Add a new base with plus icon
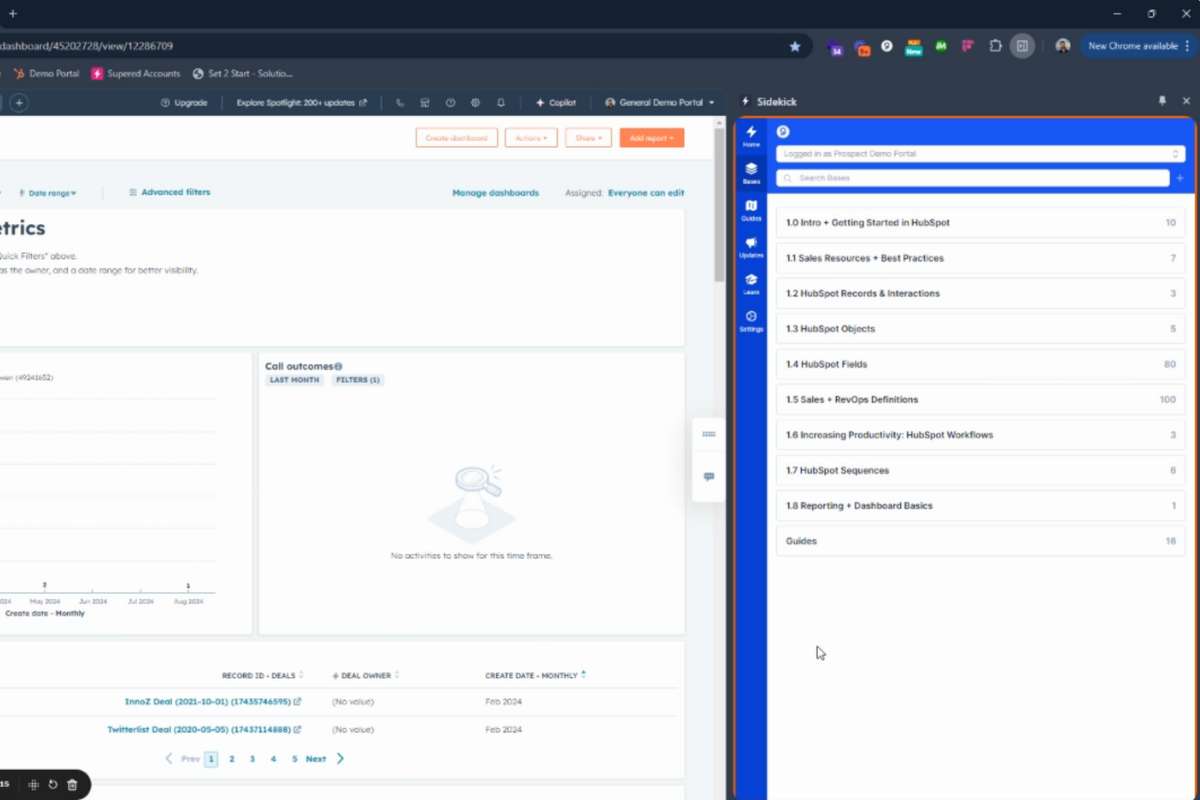The image size is (1200, 800). click(1180, 178)
